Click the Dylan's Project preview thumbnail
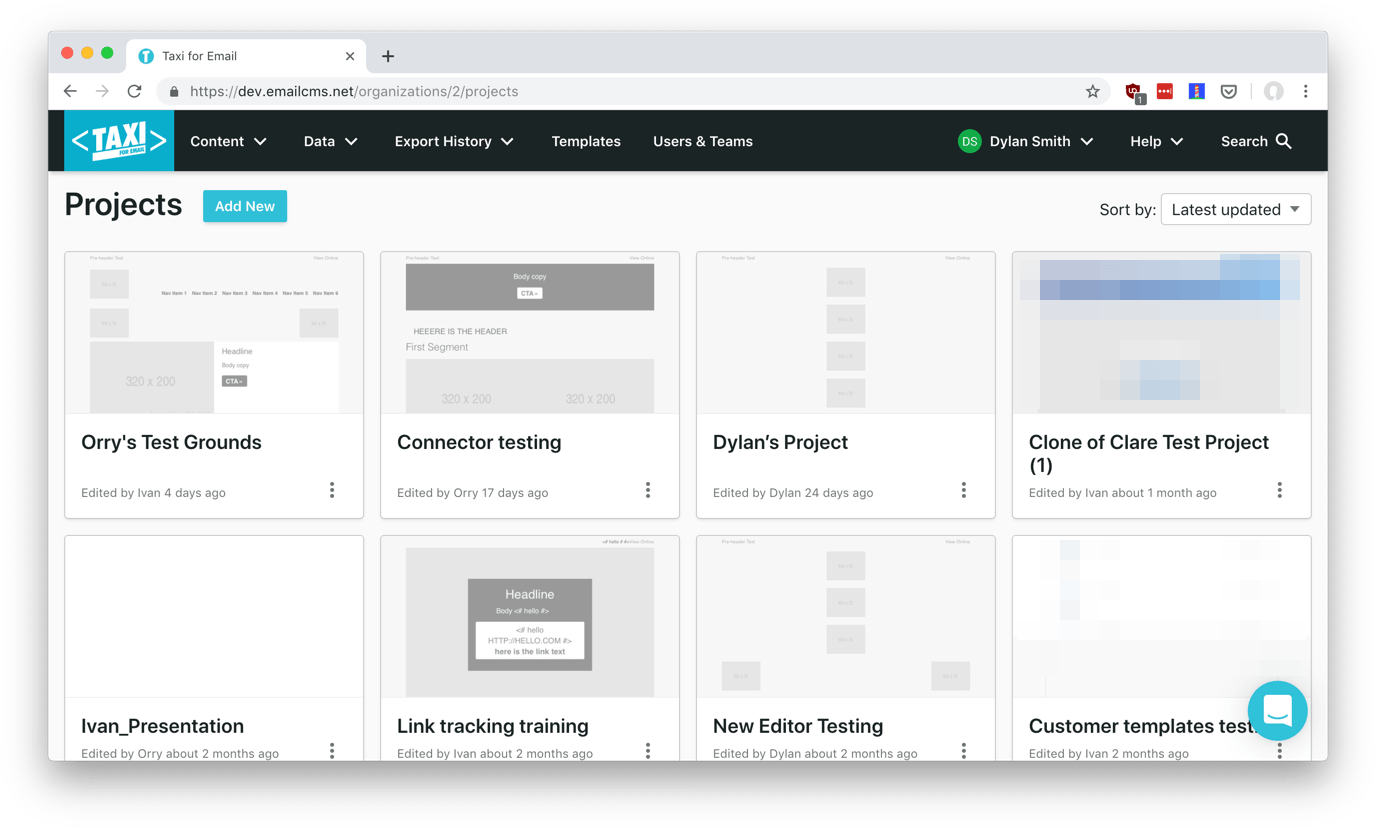Image resolution: width=1376 pixels, height=828 pixels. pyautogui.click(x=846, y=333)
